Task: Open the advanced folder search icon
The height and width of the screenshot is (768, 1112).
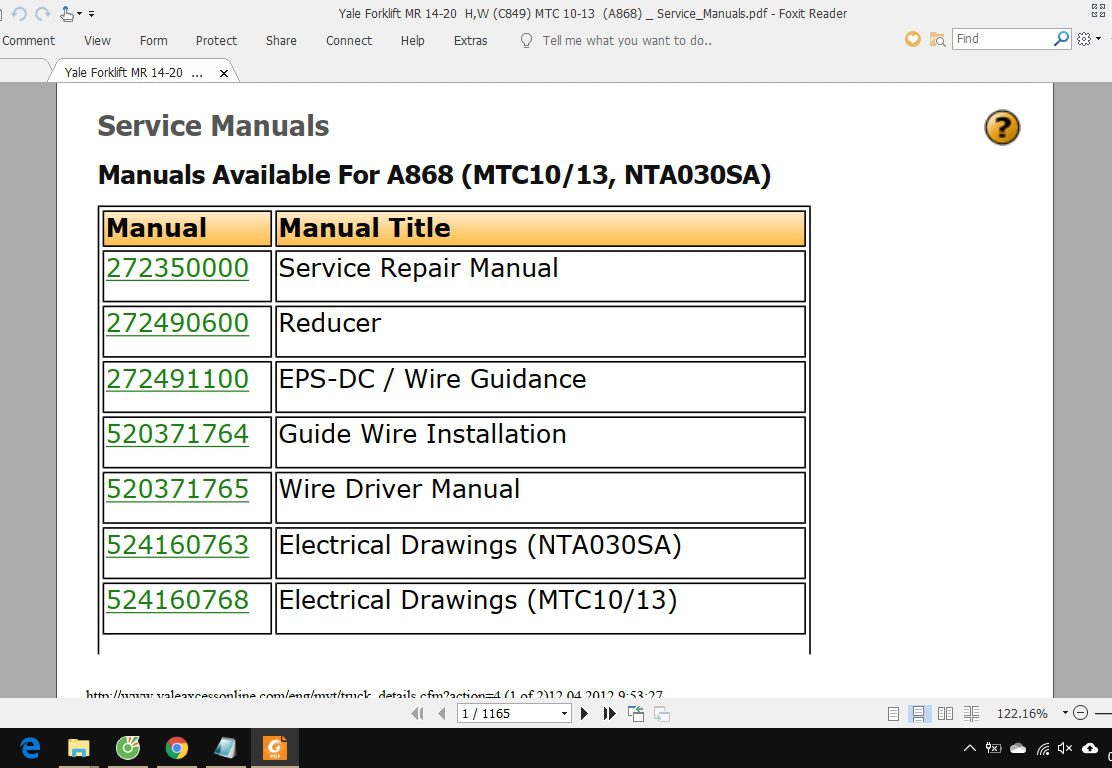Action: pyautogui.click(x=938, y=40)
